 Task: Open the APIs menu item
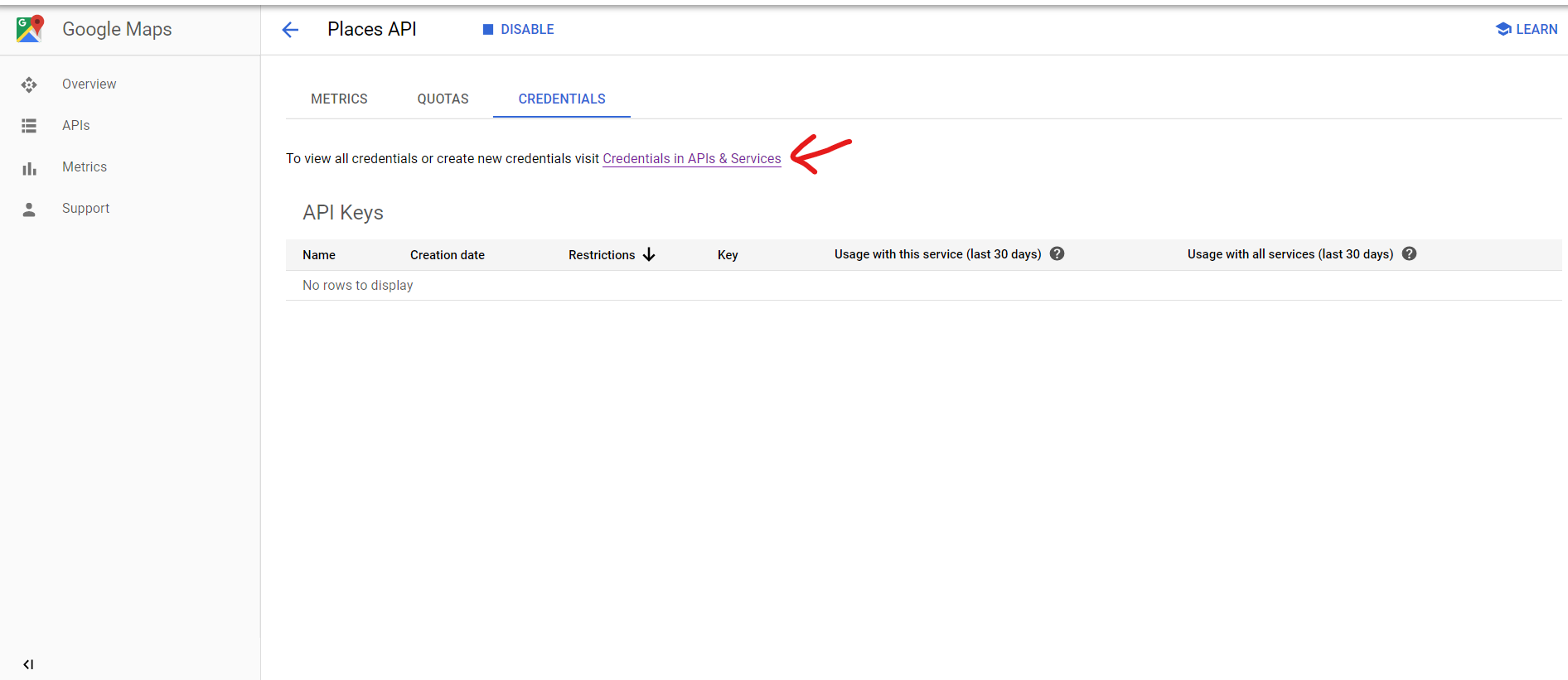[x=75, y=126]
